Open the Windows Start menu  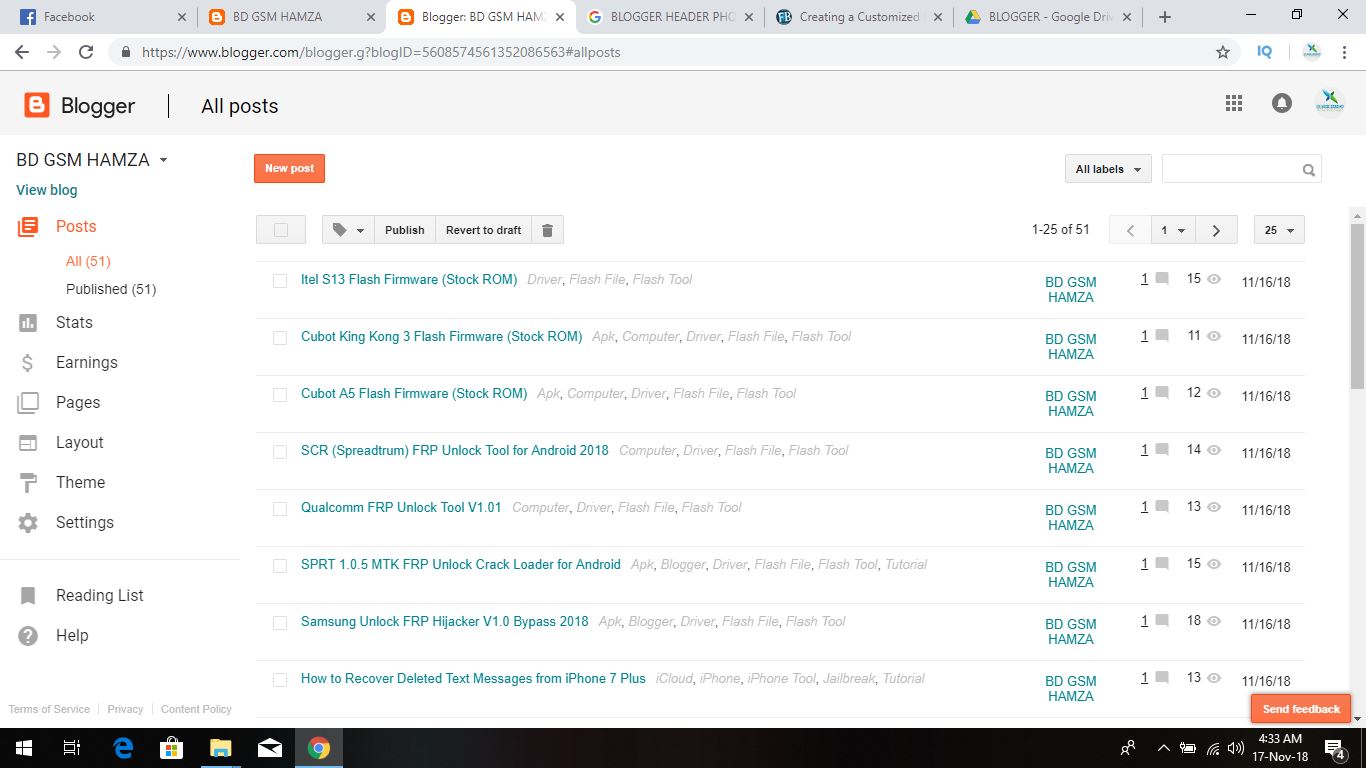pos(24,748)
